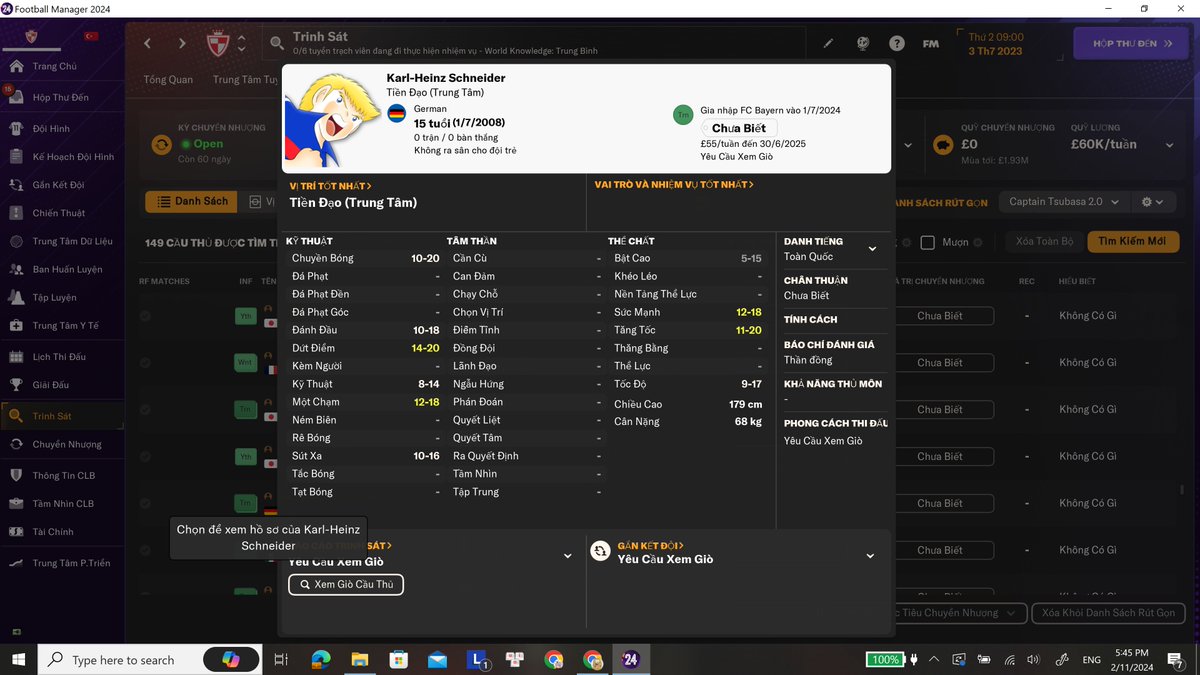
Task: Open Microsoft Edge from taskbar
Action: point(321,660)
